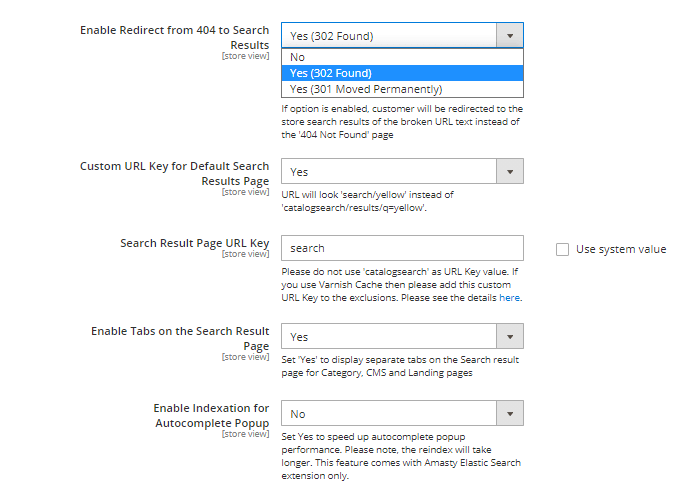685x500 pixels.
Task: Open Enable Indexation for Autocomplete Popup select box
Action: [x=389, y=414]
